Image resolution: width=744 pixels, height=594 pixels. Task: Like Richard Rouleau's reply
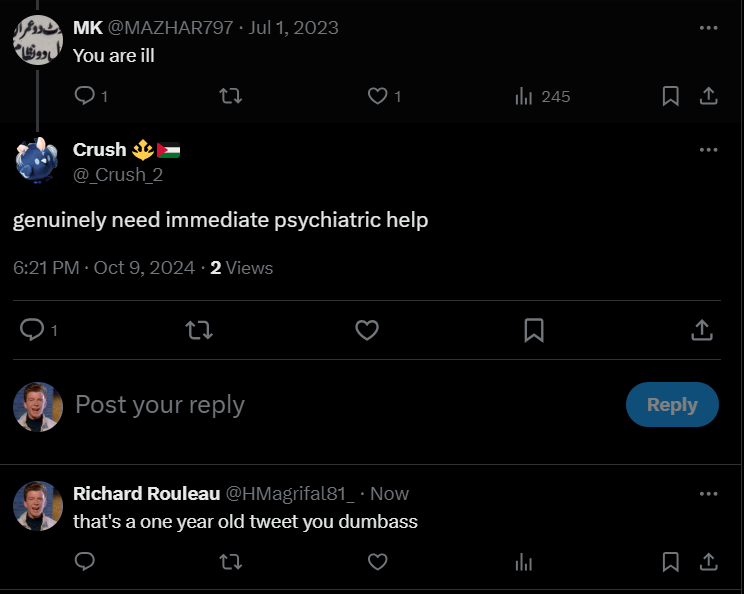point(378,562)
